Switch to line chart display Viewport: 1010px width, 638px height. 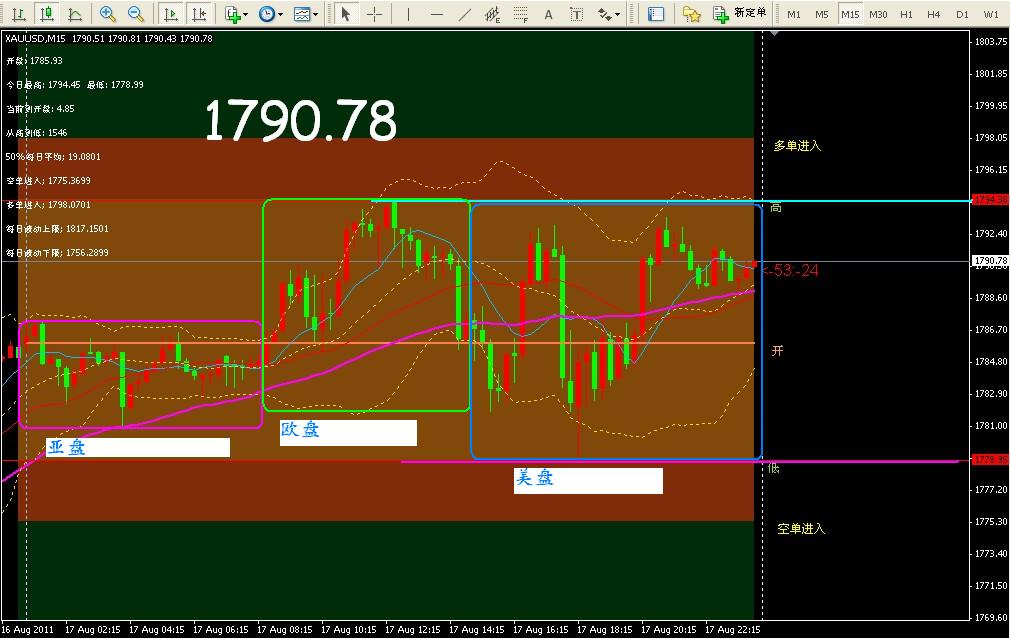(75, 14)
